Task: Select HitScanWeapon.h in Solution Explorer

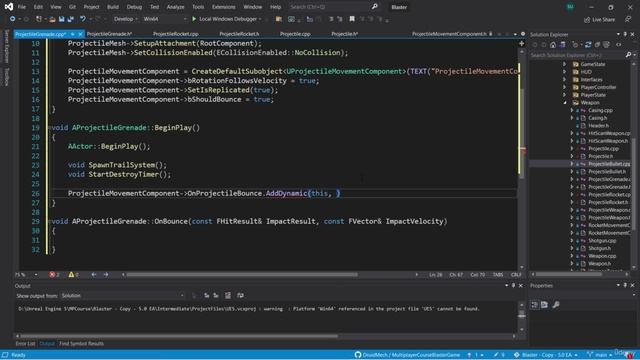Action: pyautogui.click(x=608, y=141)
